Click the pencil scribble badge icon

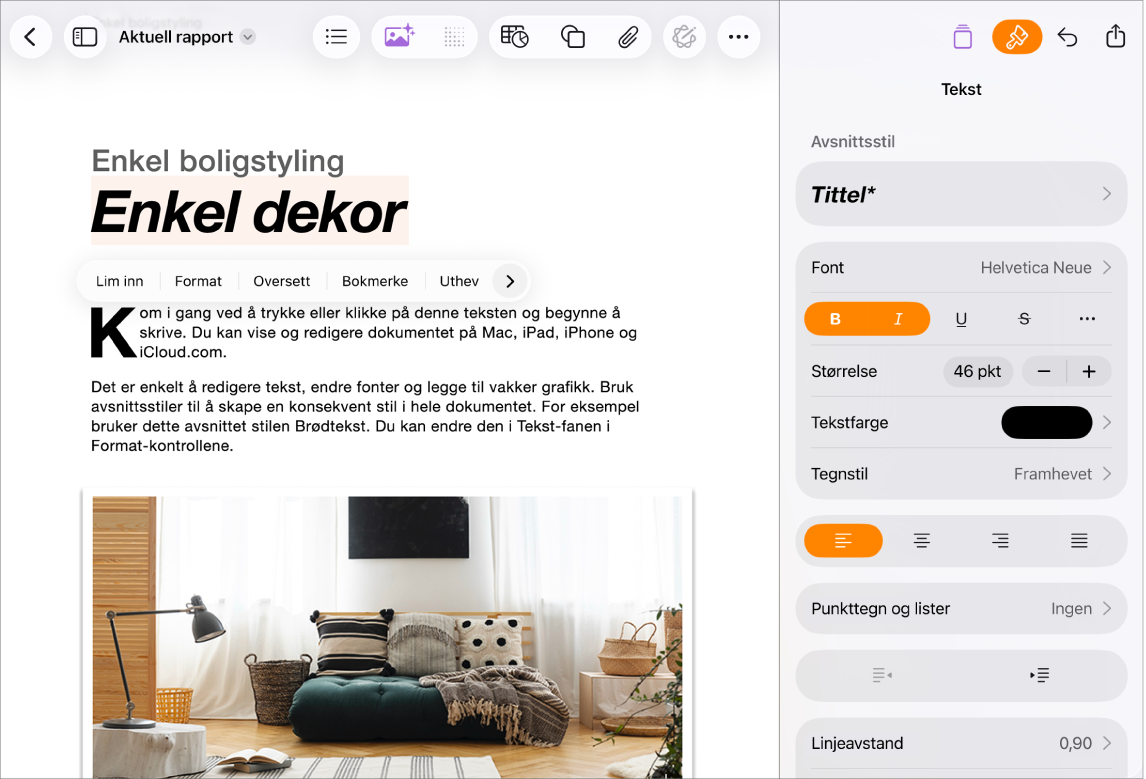pyautogui.click(x=684, y=37)
